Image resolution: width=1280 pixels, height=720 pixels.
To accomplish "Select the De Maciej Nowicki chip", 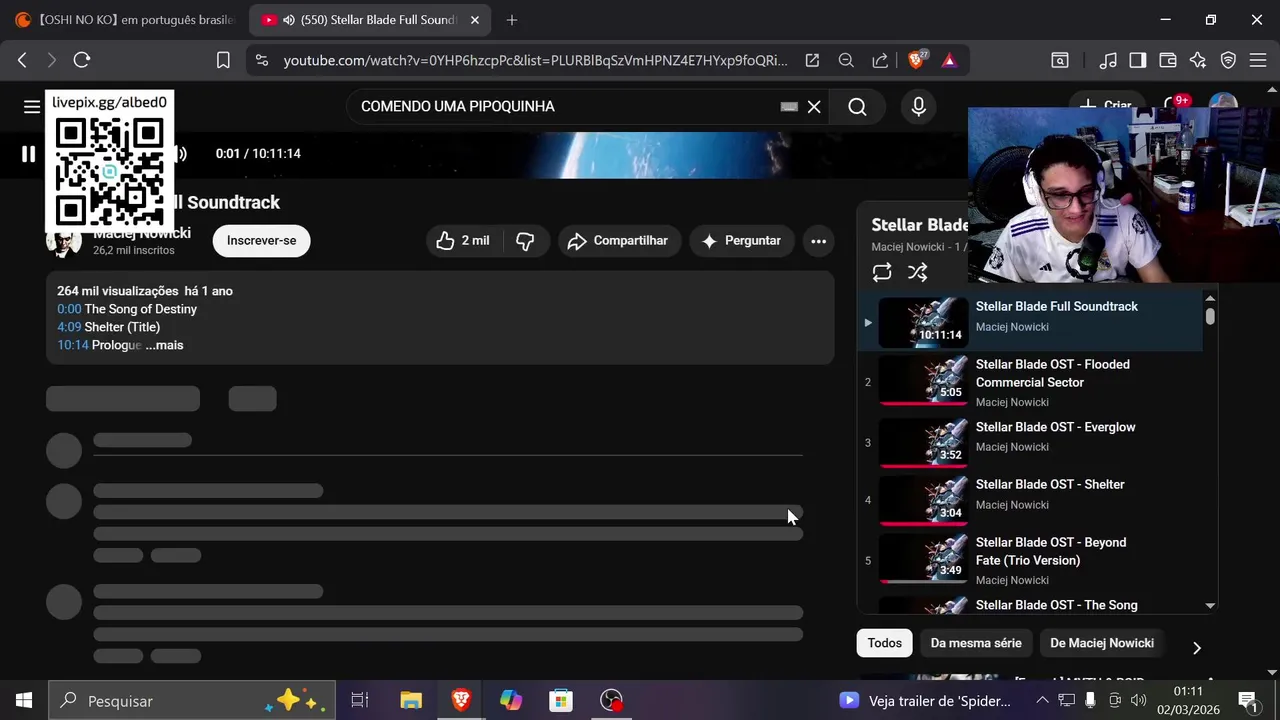I will coord(1102,643).
